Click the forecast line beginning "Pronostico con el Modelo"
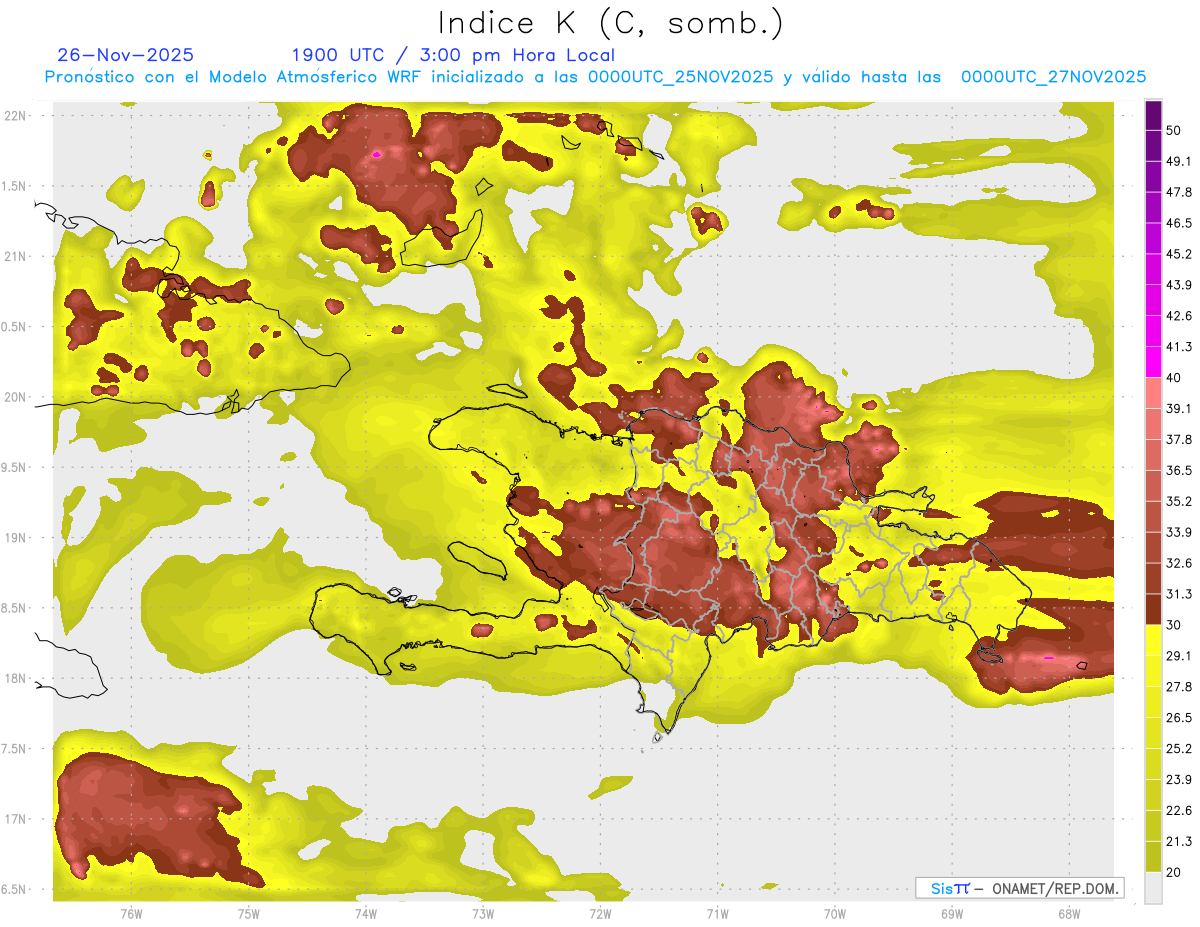1200x927 pixels. [x=595, y=77]
